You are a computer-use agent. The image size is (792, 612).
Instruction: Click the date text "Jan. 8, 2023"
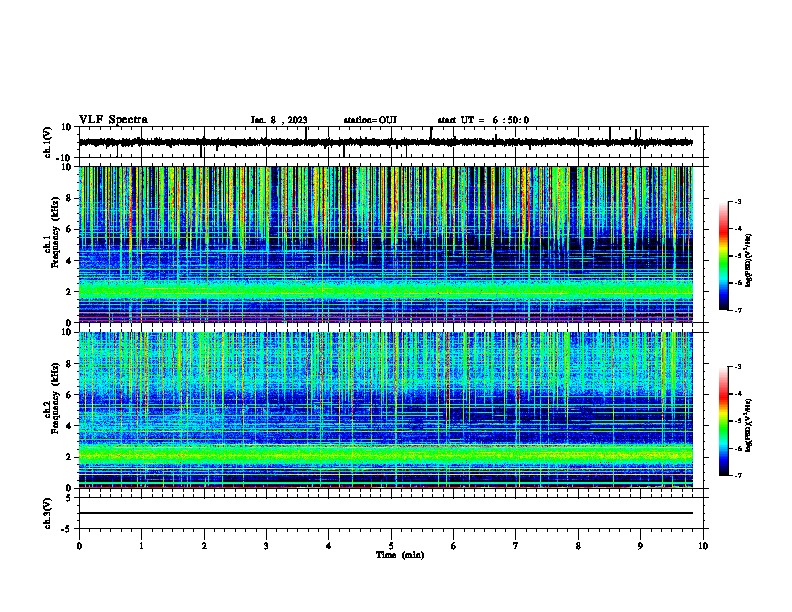coord(279,120)
